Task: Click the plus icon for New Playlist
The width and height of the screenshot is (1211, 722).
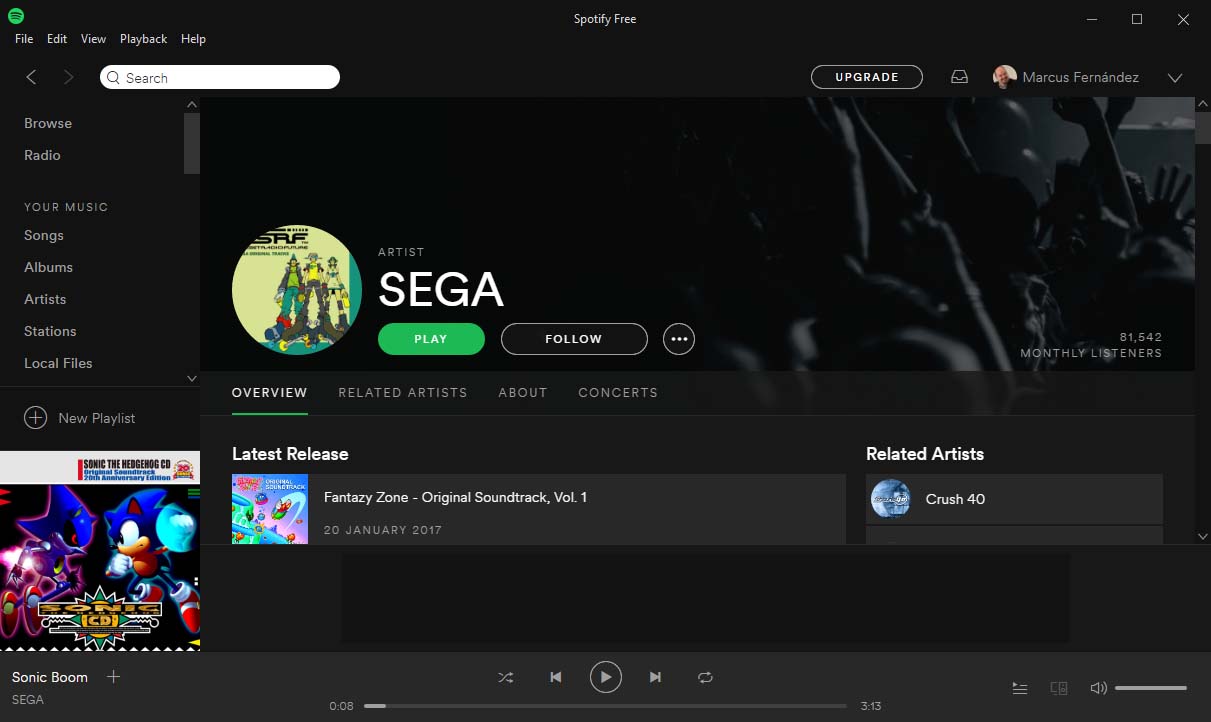Action: (x=35, y=418)
